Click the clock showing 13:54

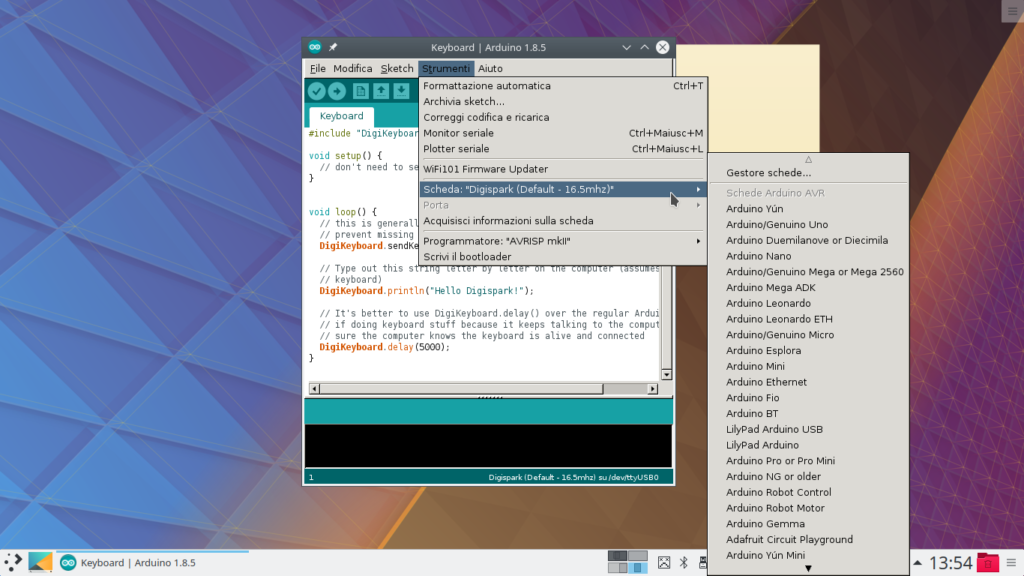(950, 563)
